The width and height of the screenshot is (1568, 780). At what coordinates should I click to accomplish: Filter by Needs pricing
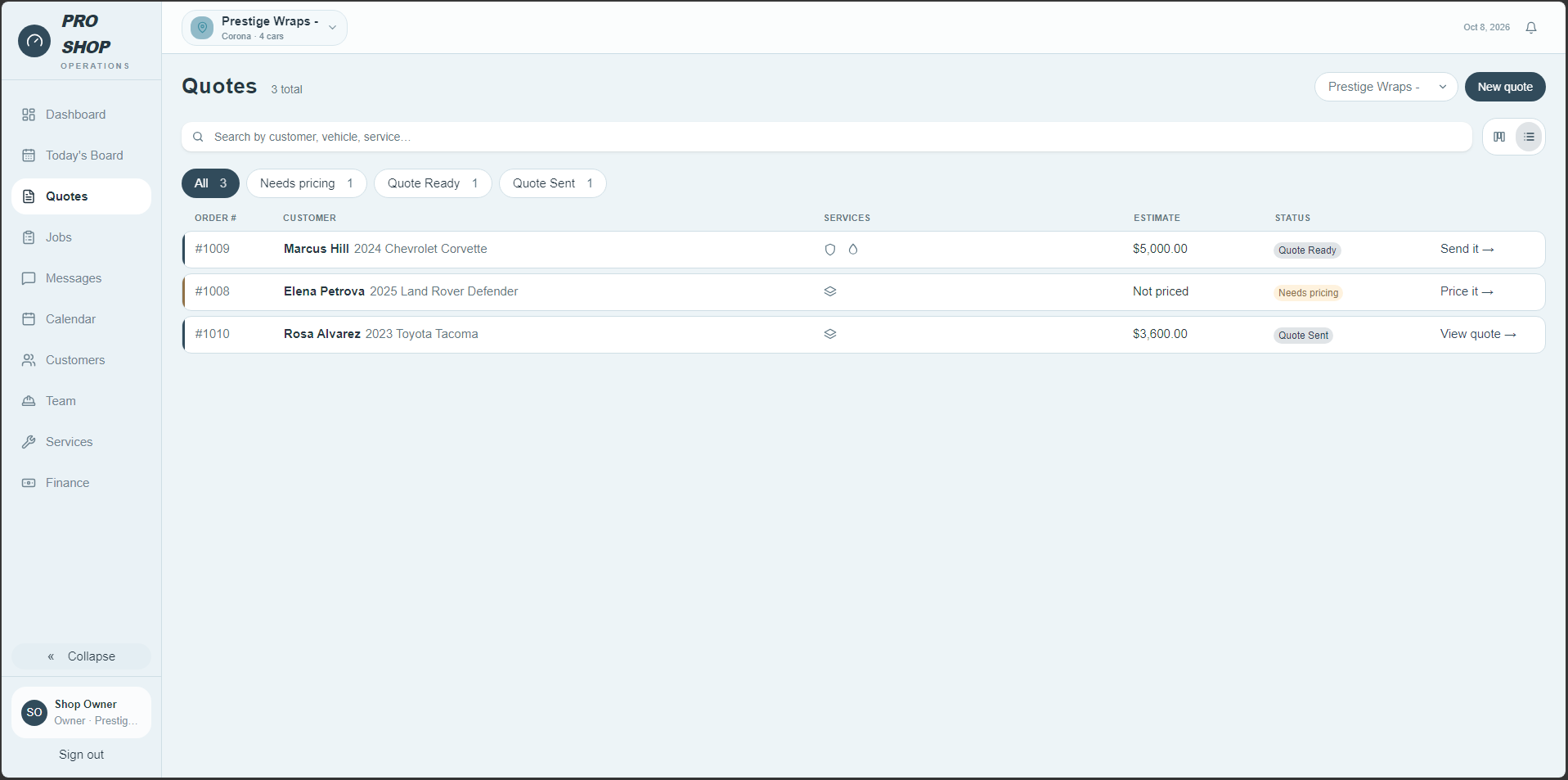[x=307, y=183]
